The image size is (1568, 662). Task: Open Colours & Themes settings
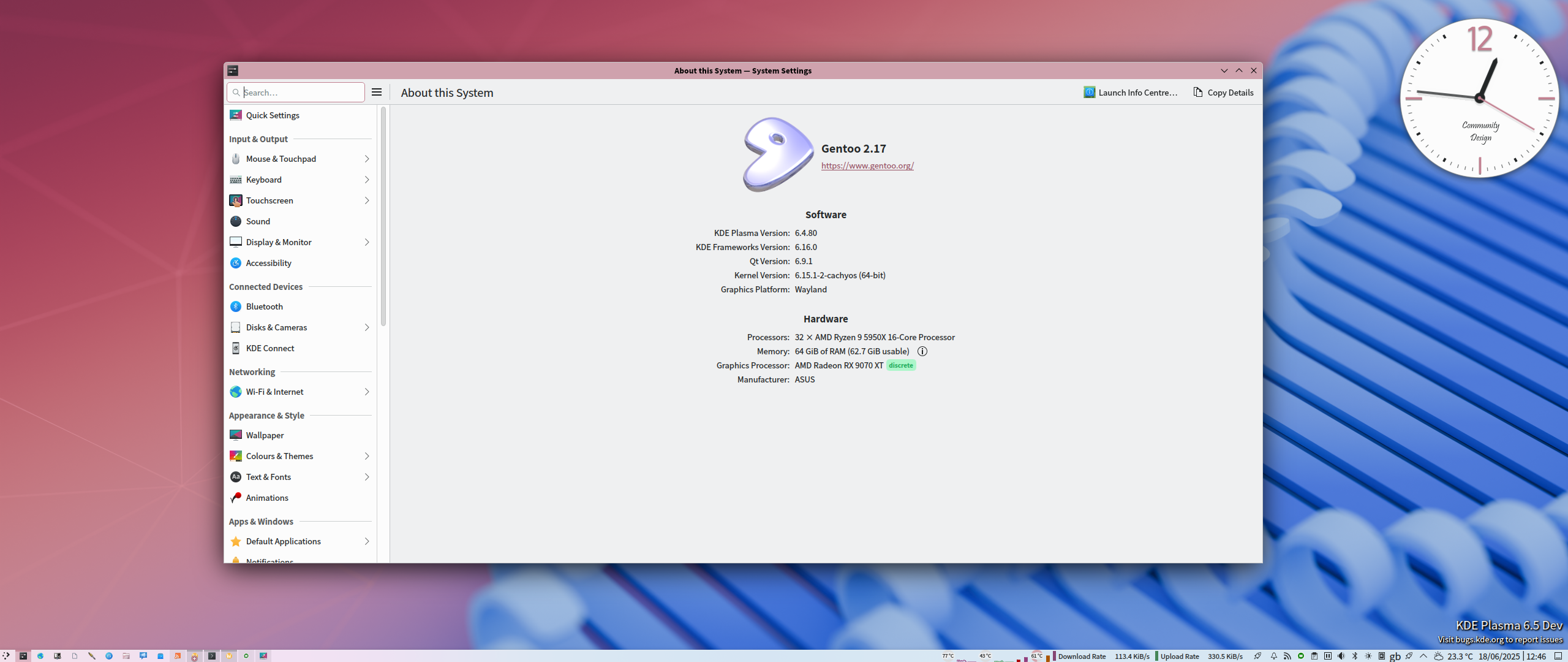click(300, 456)
